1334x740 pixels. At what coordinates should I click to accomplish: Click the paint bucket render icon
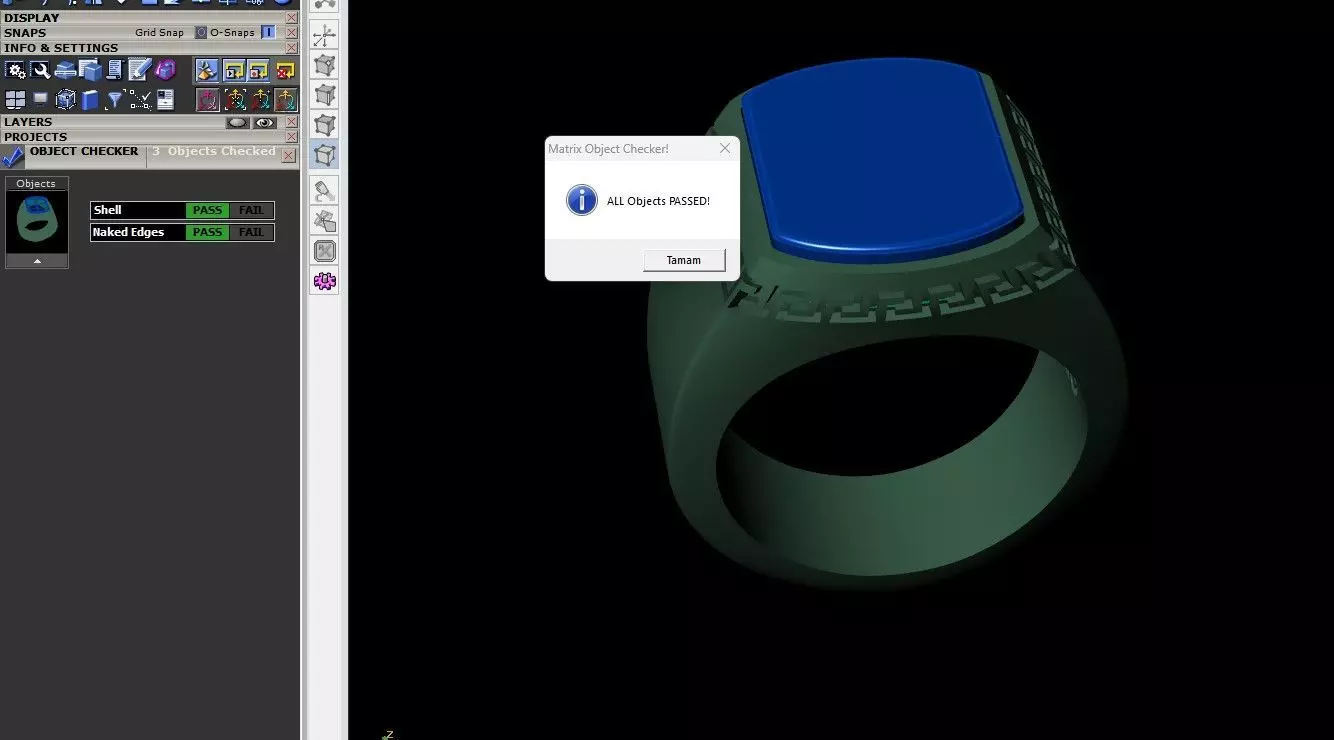click(x=325, y=190)
